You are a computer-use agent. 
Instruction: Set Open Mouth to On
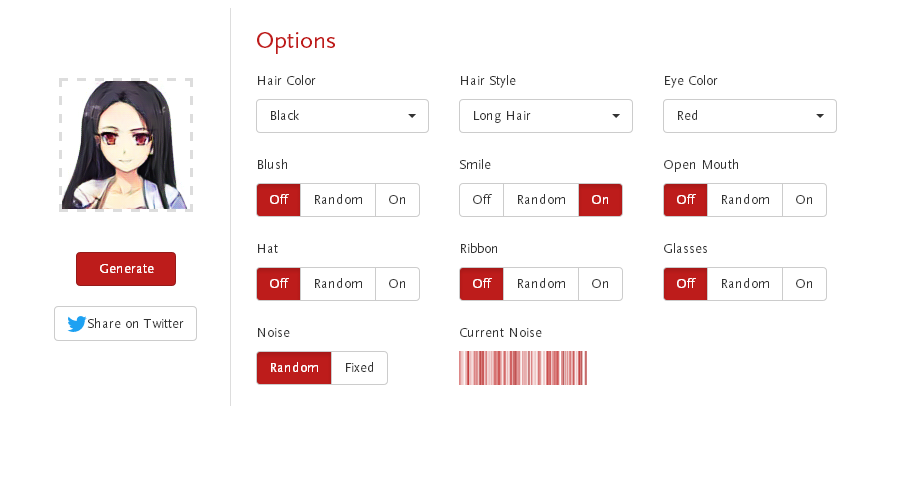point(804,200)
